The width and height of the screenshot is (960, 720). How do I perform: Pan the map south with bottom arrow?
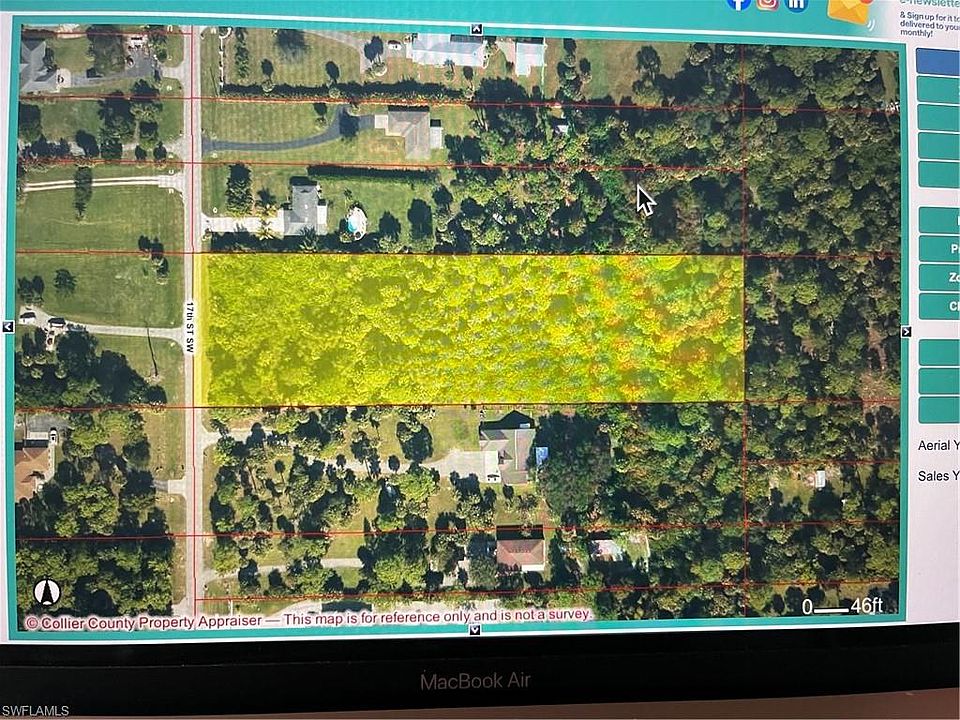tap(474, 629)
